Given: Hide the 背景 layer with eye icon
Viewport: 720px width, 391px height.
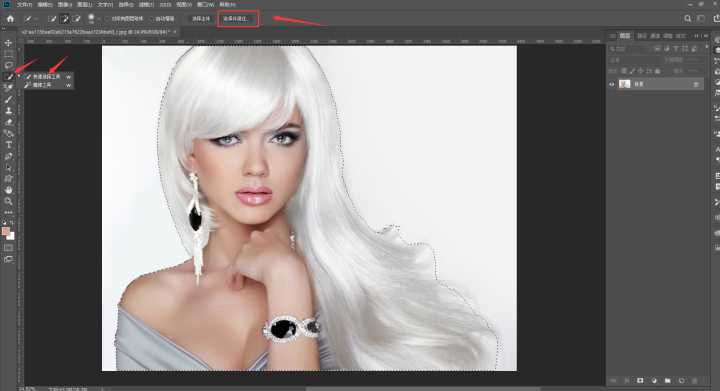Looking at the screenshot, I should click(612, 84).
